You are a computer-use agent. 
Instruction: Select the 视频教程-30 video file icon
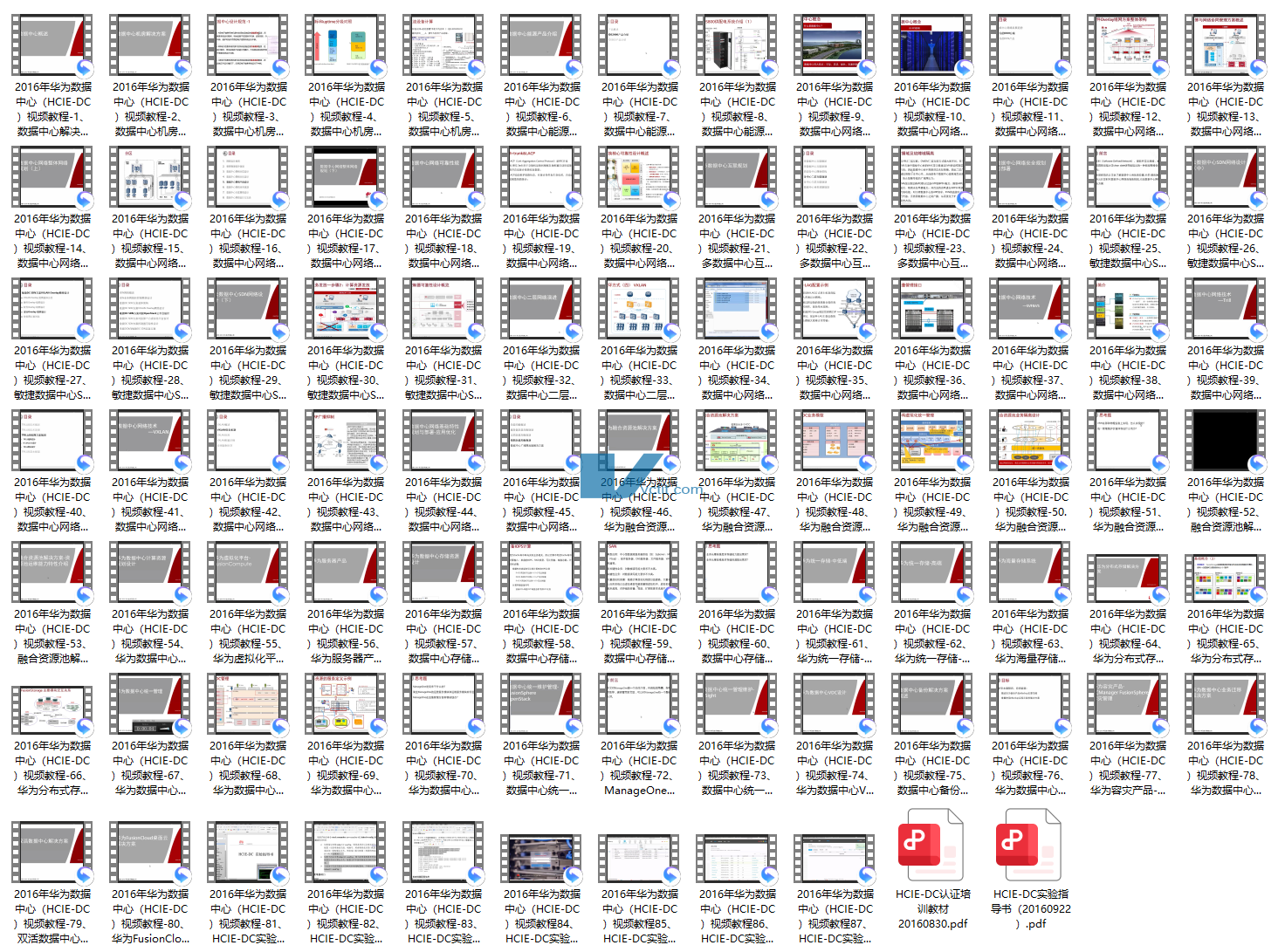[x=346, y=309]
